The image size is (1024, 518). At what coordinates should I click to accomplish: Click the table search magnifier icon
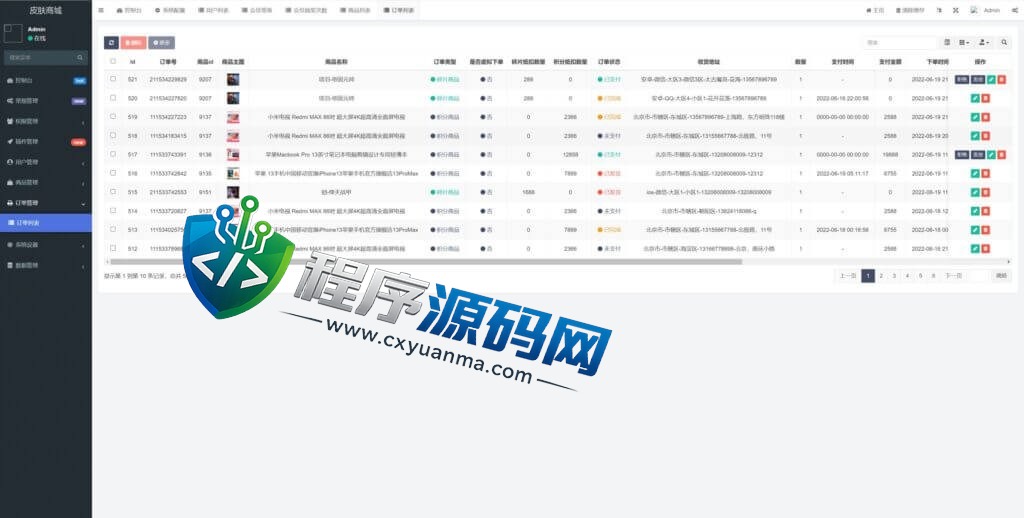coord(1004,42)
